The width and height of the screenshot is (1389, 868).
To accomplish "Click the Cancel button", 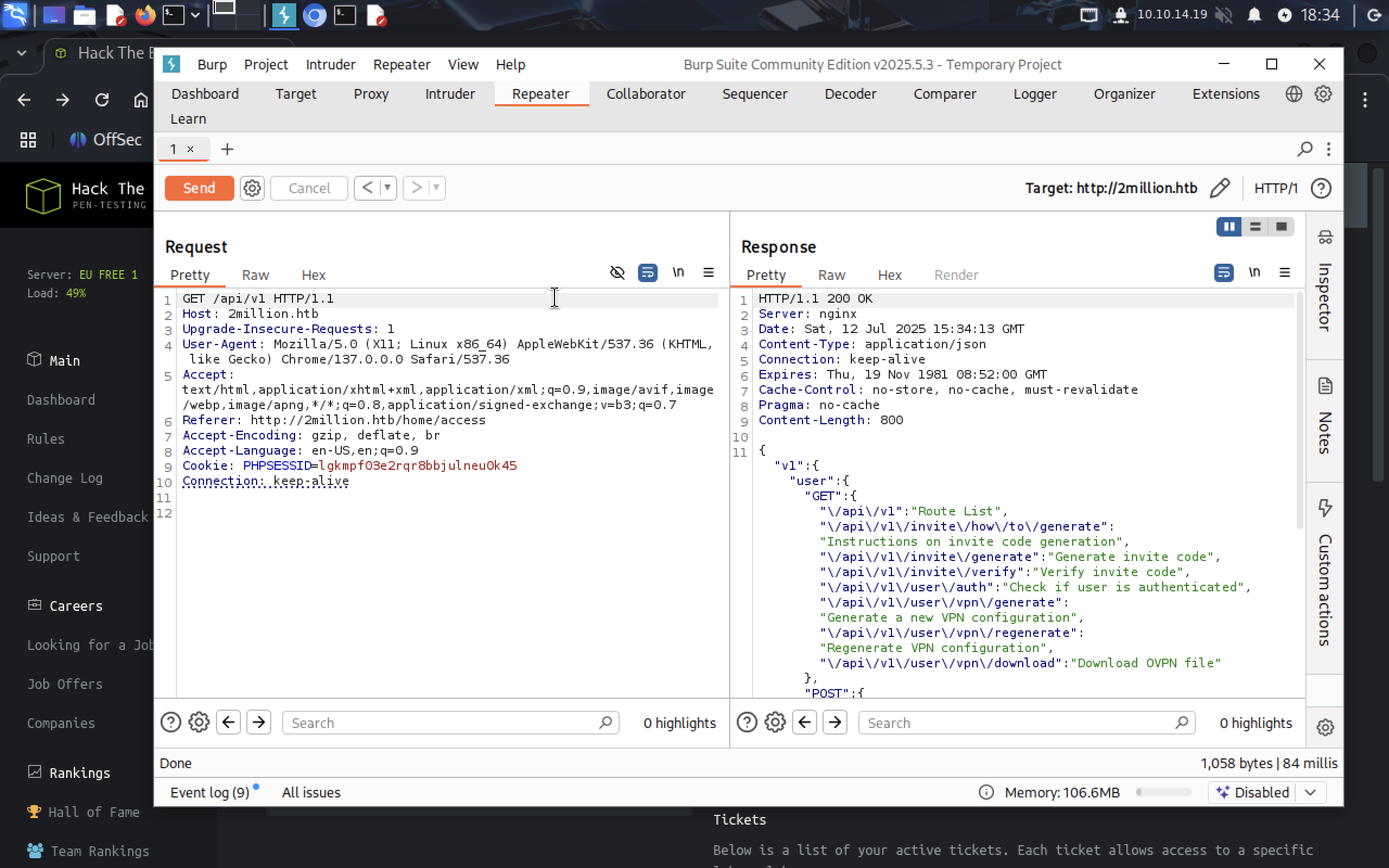I will pyautogui.click(x=309, y=188).
